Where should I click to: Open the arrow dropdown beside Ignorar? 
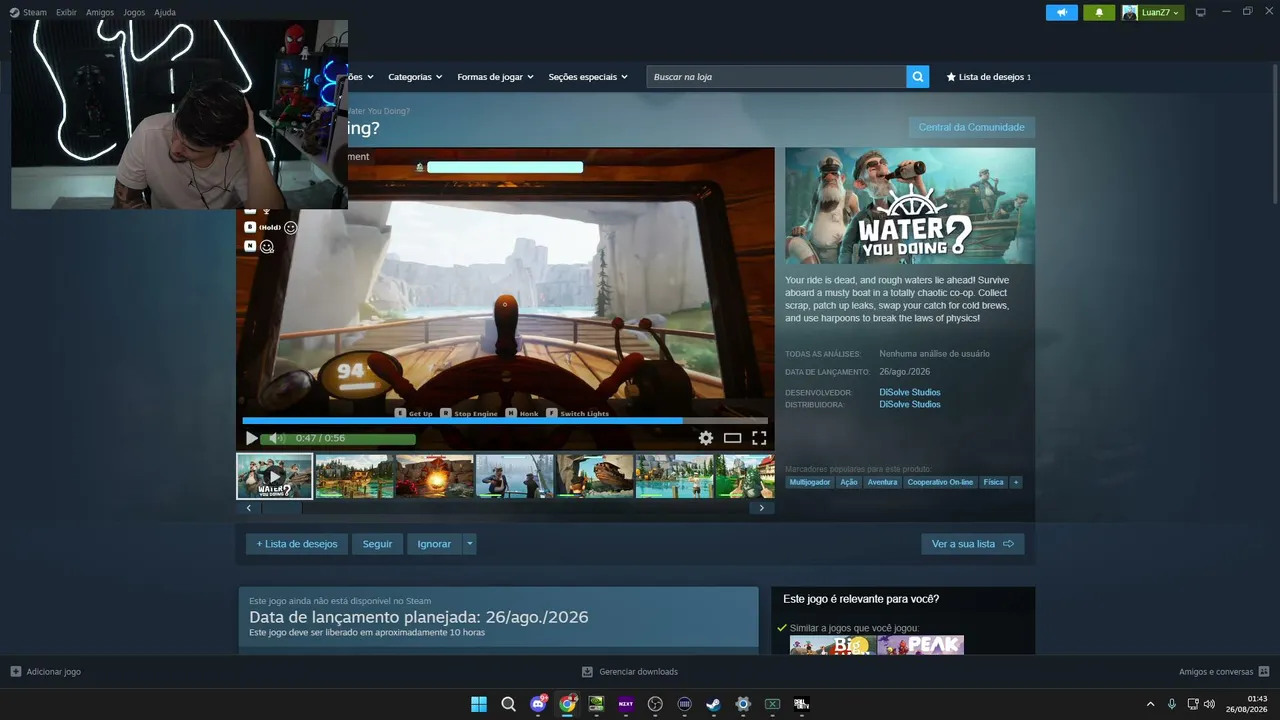click(469, 544)
